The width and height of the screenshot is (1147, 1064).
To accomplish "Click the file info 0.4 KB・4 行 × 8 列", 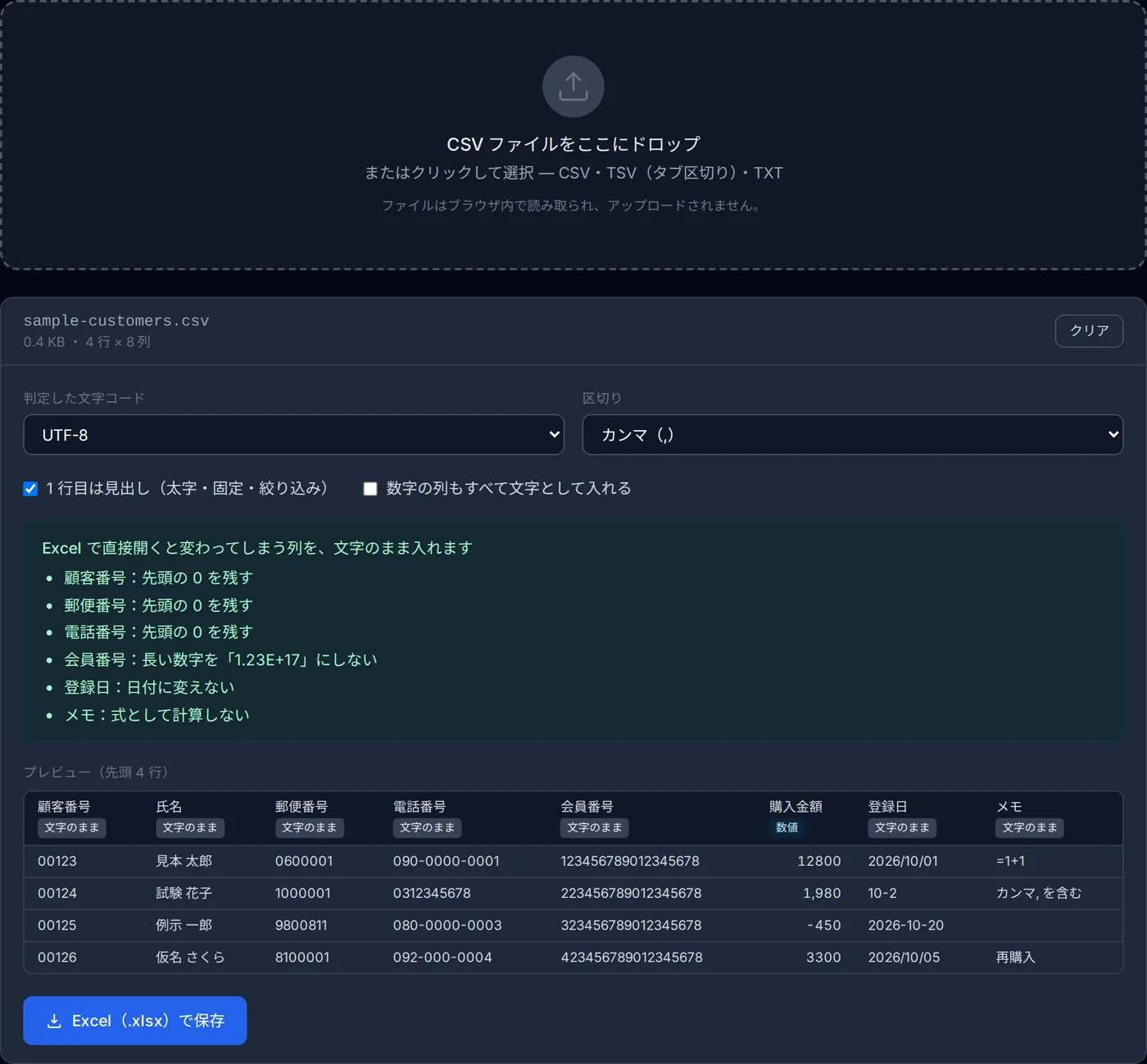I will [x=87, y=342].
